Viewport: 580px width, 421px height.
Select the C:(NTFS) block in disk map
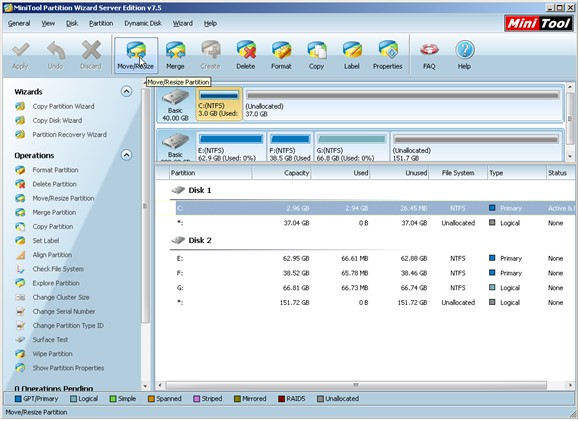click(x=219, y=104)
